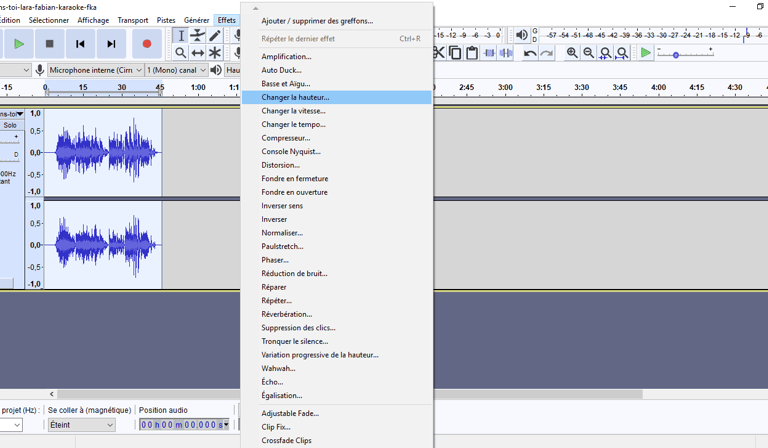
Task: Skip to end of track
Action: [x=111, y=44]
